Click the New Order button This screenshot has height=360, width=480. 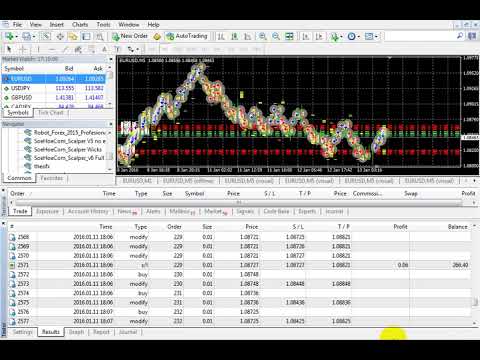[130, 36]
